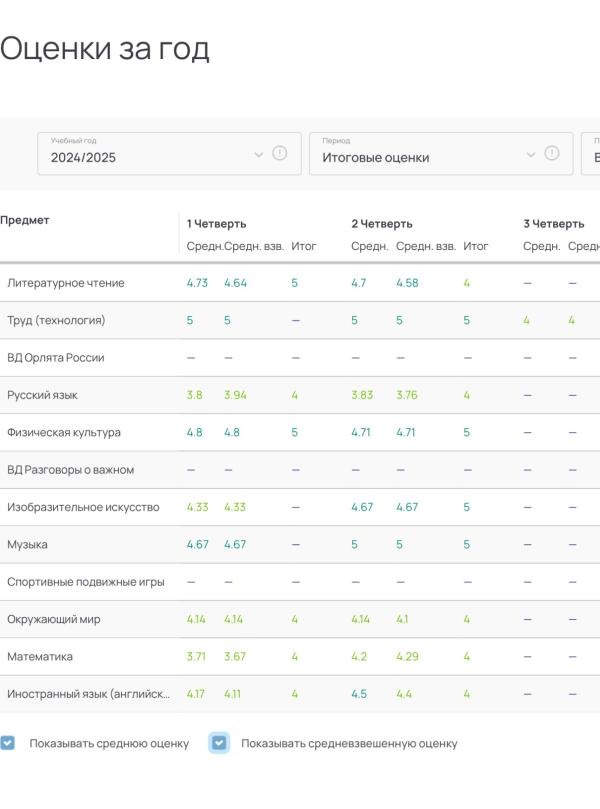
Task: Expand the Итоговые оценки period dropdown chevron
Action: tap(530, 154)
